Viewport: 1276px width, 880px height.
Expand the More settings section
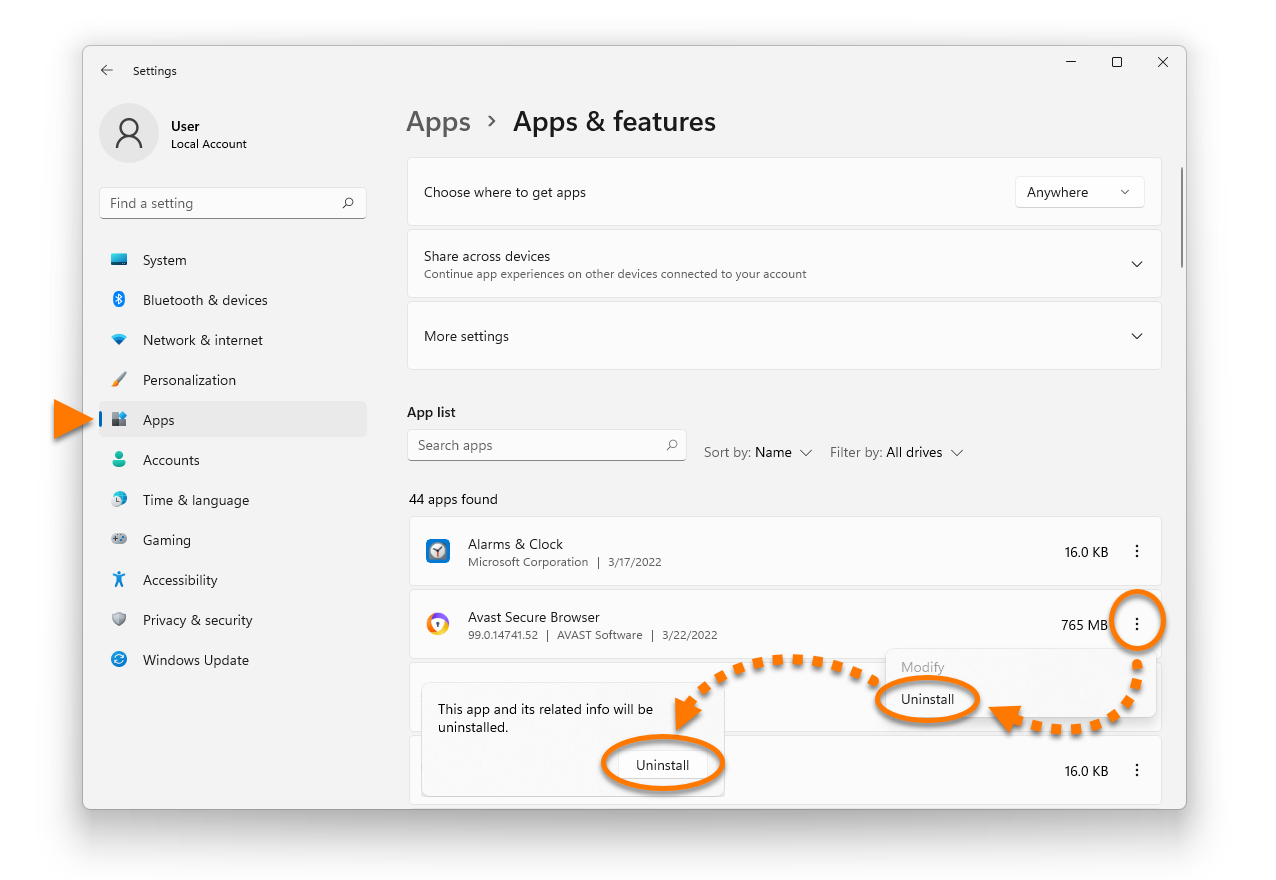pos(1136,336)
